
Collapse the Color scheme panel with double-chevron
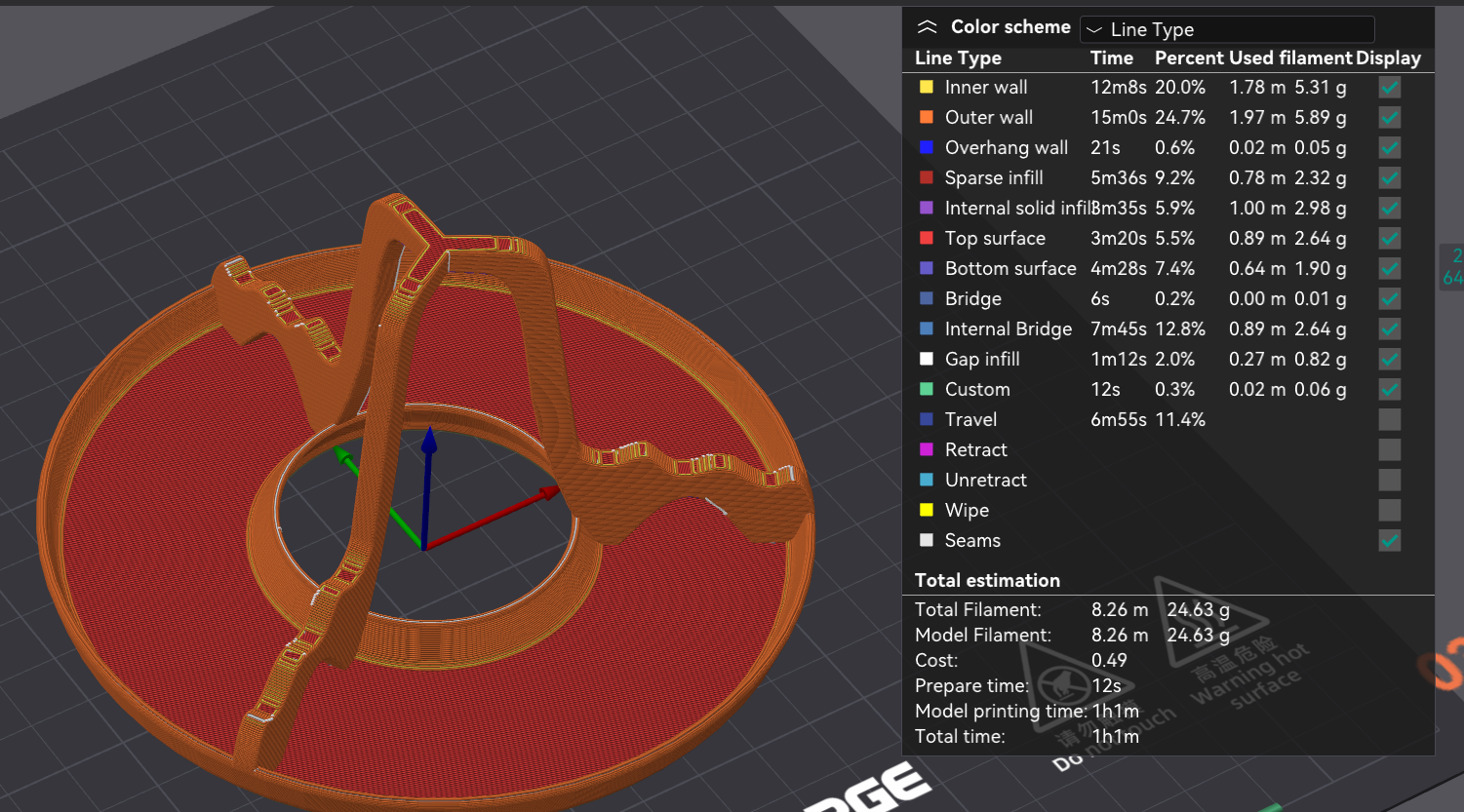[927, 27]
